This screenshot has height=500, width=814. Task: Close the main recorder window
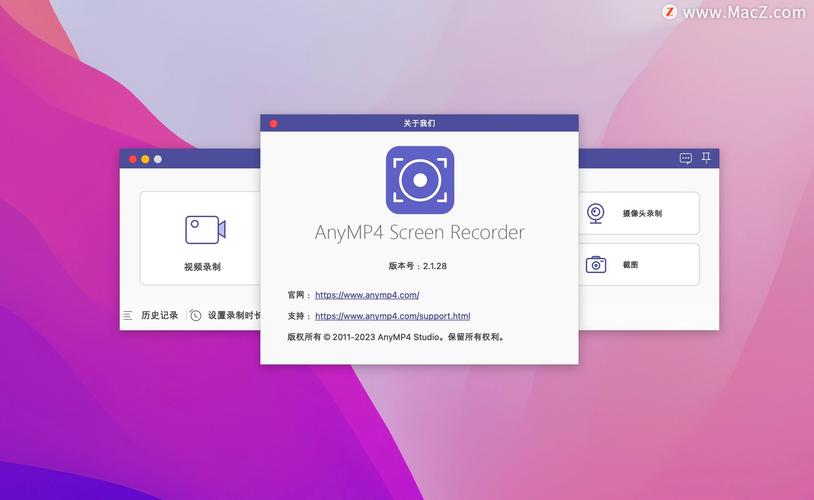tap(133, 159)
